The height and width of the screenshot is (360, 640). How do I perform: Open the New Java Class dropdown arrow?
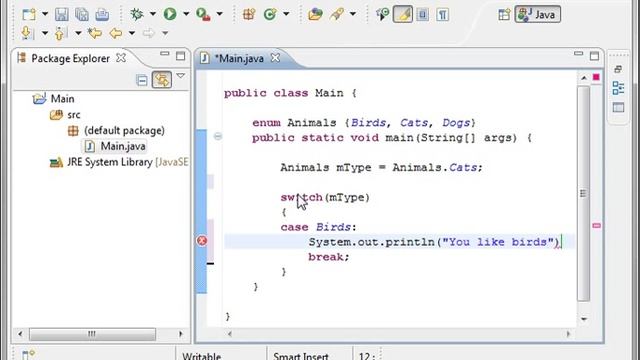click(286, 14)
